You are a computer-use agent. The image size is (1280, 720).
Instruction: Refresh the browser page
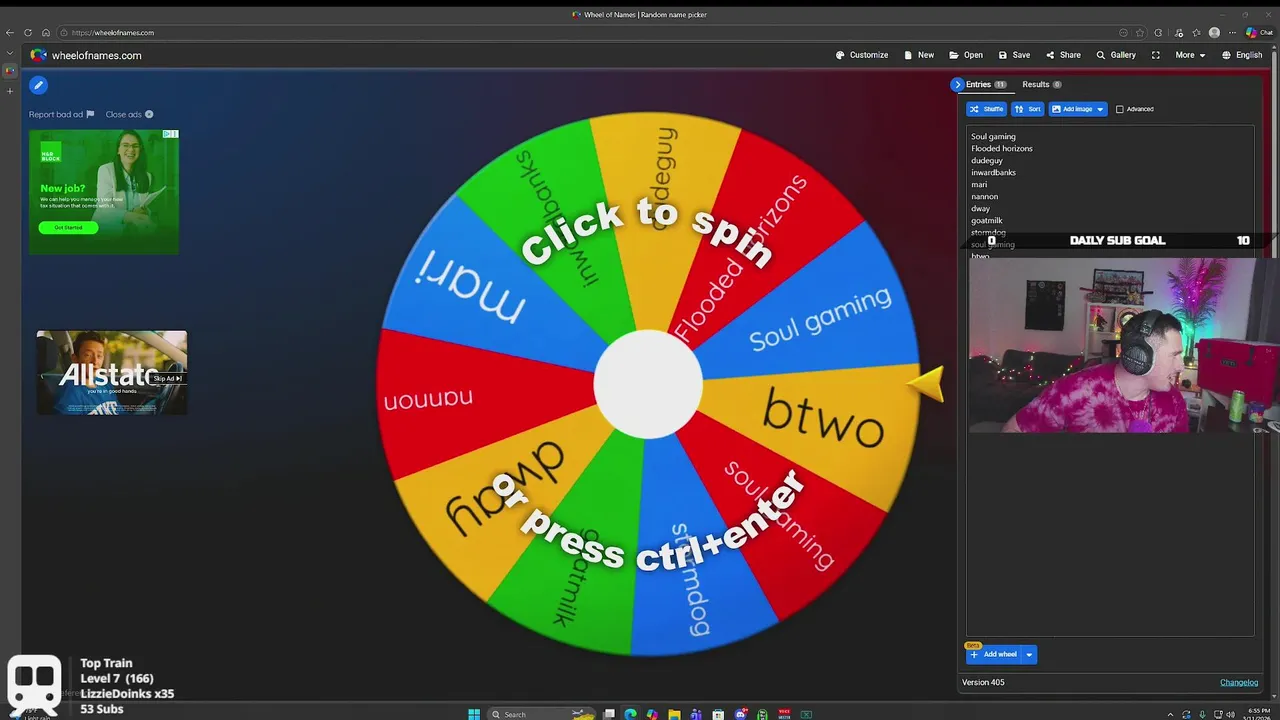(x=28, y=32)
